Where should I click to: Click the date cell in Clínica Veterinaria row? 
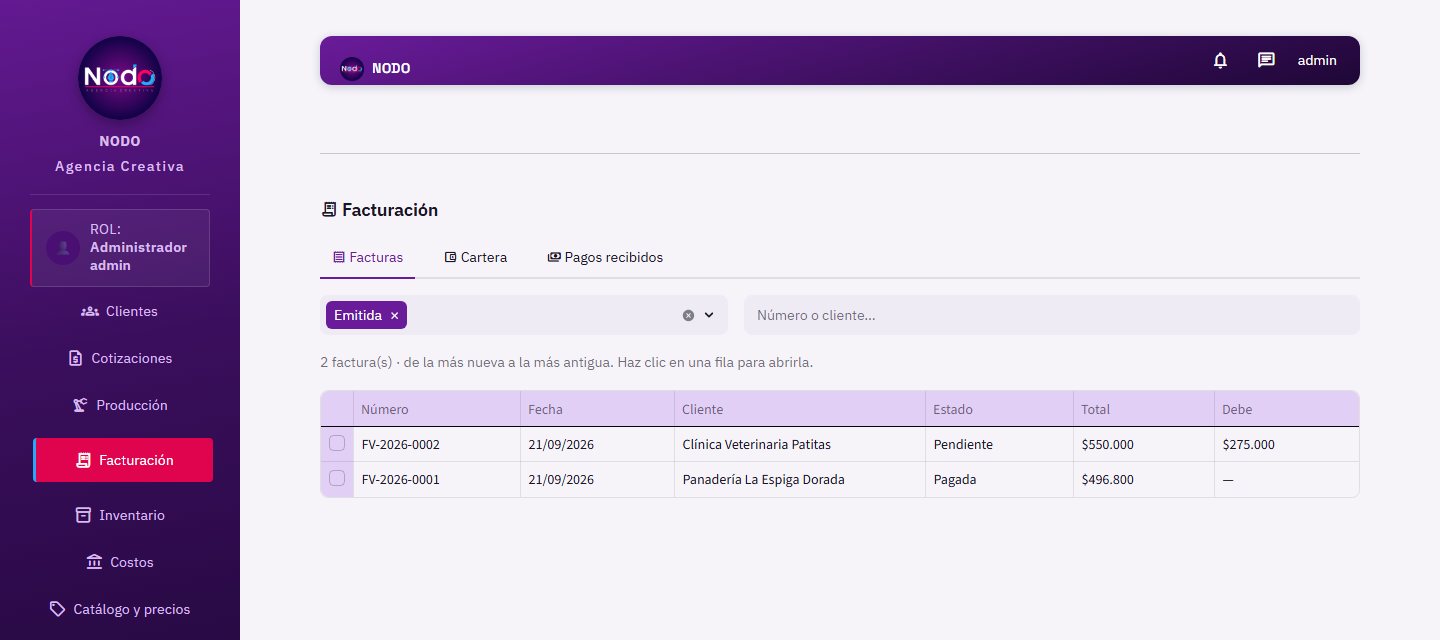(x=597, y=444)
